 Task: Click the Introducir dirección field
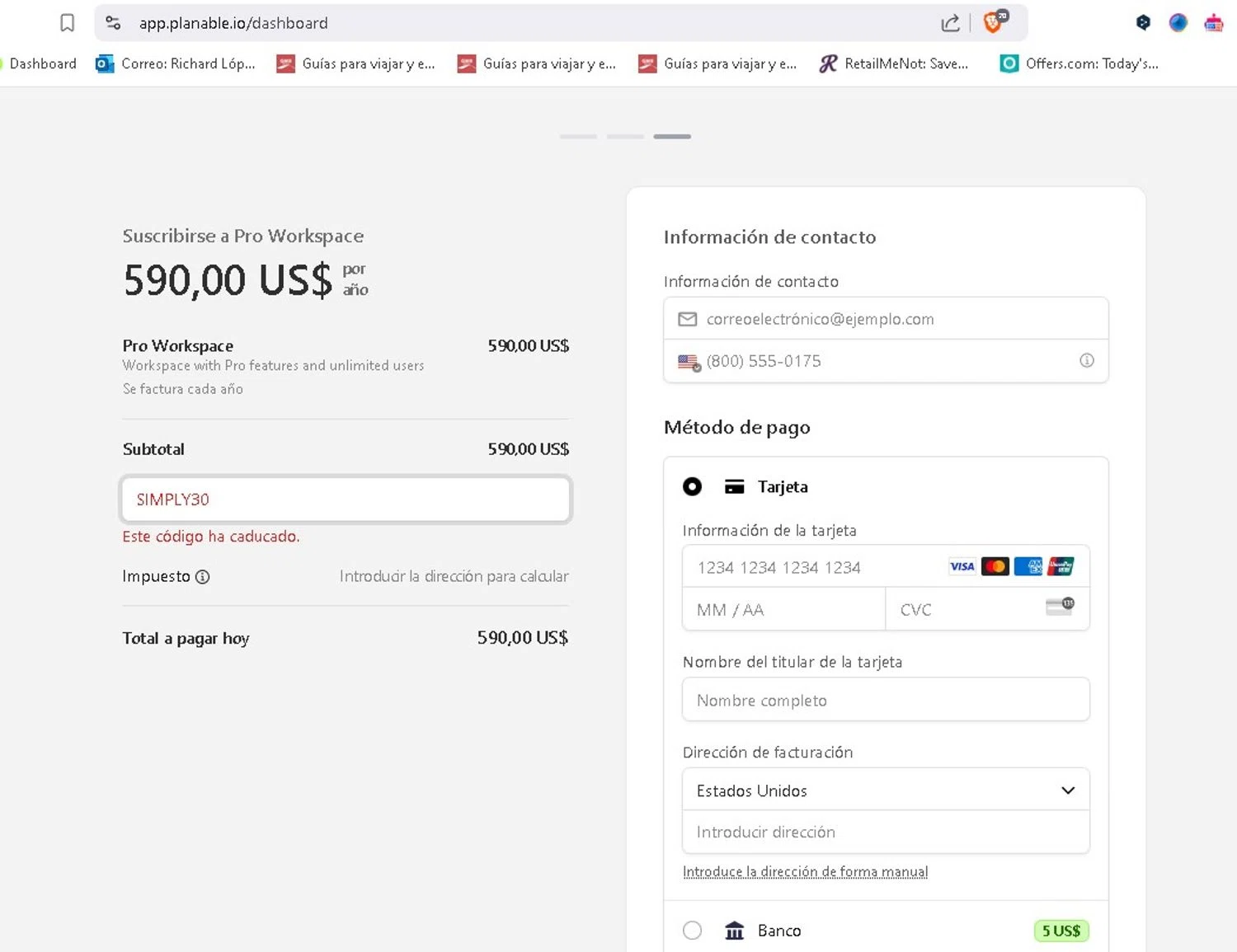point(886,832)
